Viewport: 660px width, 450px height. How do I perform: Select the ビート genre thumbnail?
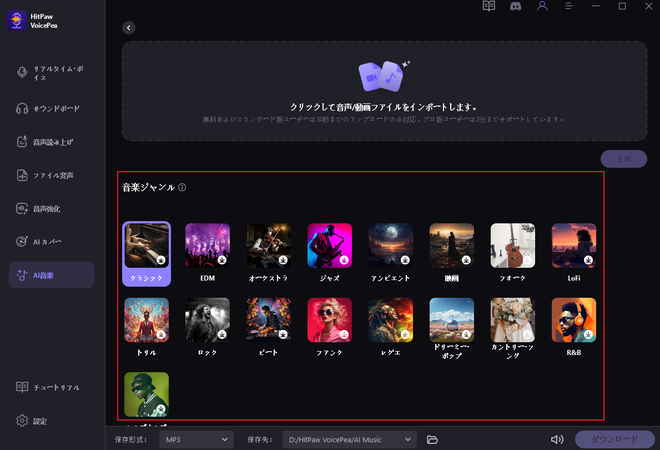click(x=269, y=320)
